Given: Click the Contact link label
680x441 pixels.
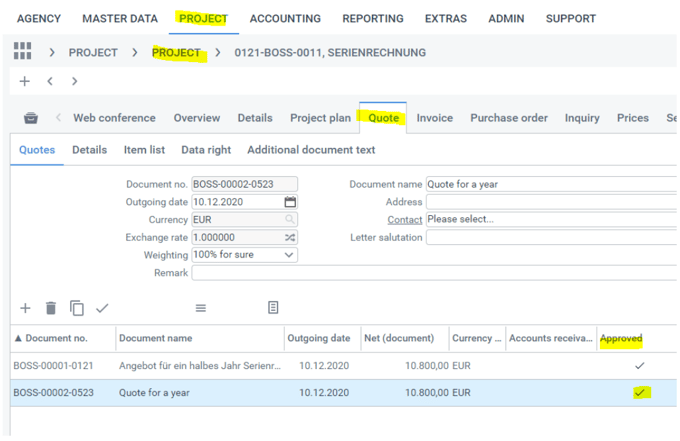Looking at the screenshot, I should 405,219.
